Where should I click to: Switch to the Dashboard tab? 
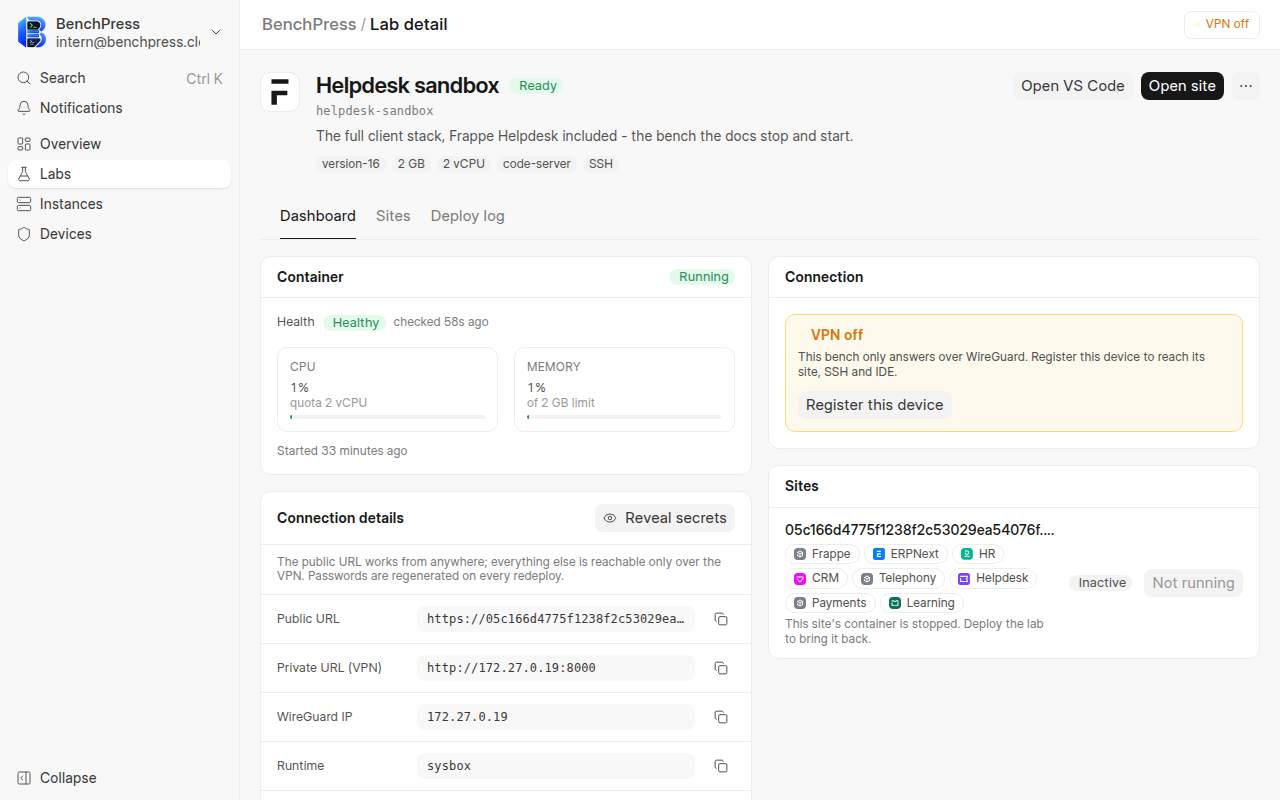pos(318,216)
